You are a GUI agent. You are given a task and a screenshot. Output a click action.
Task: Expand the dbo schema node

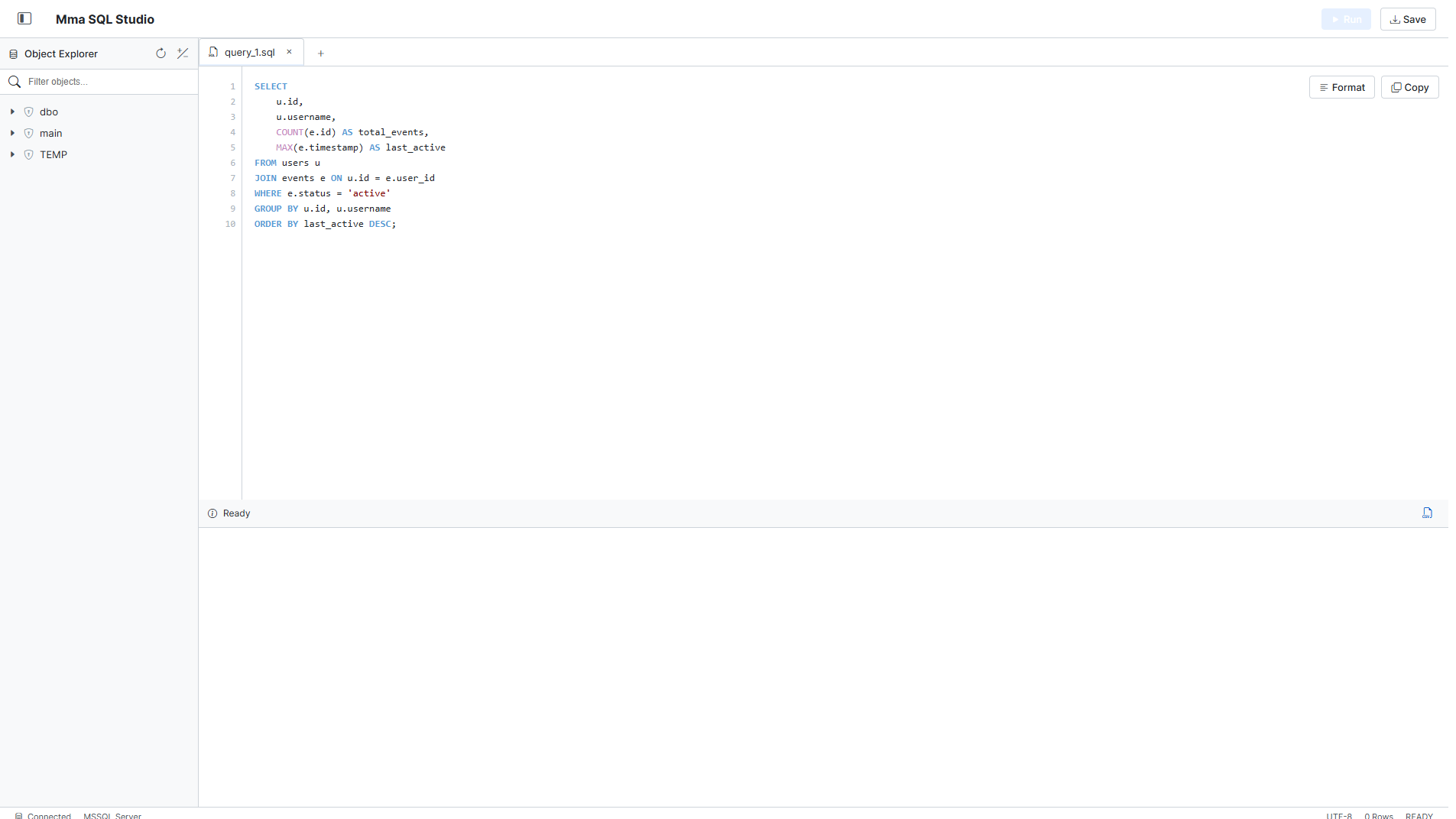pyautogui.click(x=12, y=112)
